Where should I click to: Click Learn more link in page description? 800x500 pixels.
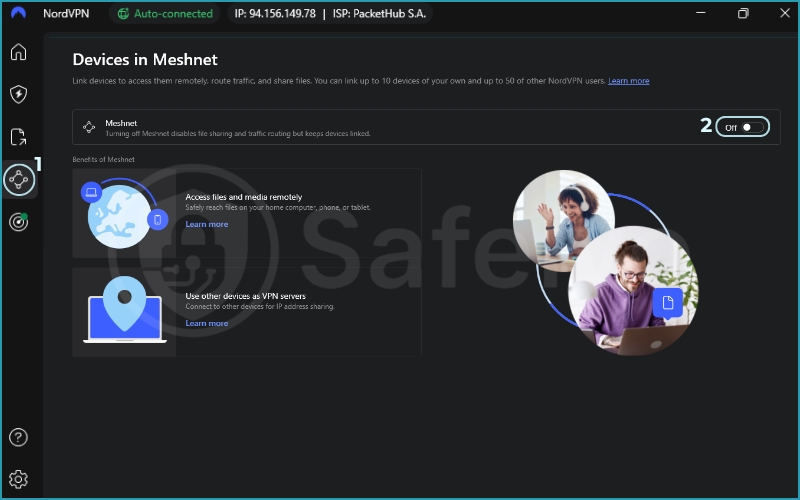628,81
